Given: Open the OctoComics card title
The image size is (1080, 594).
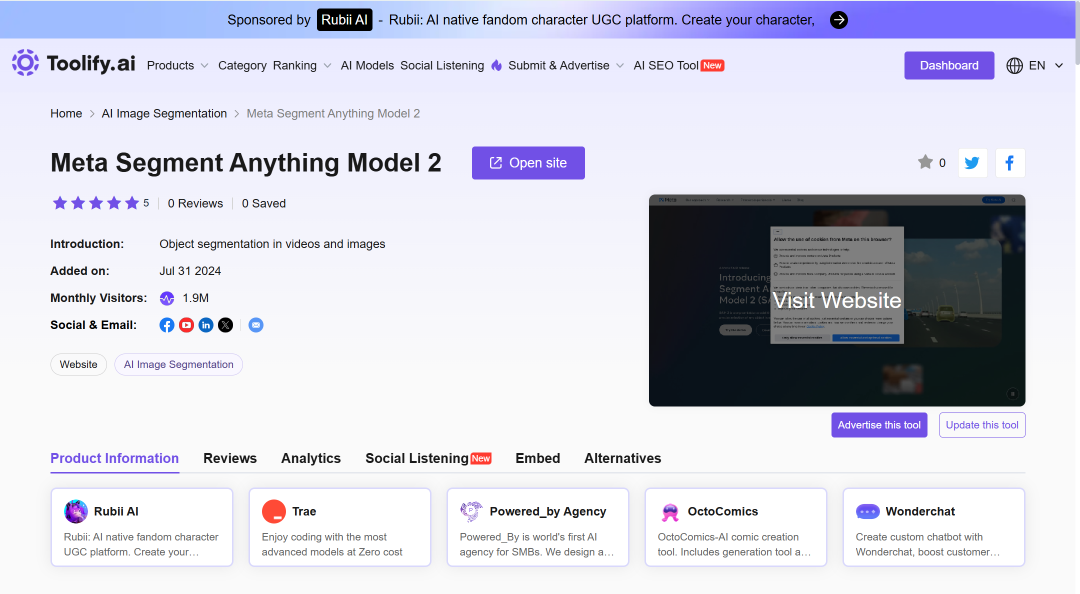Looking at the screenshot, I should pyautogui.click(x=723, y=511).
